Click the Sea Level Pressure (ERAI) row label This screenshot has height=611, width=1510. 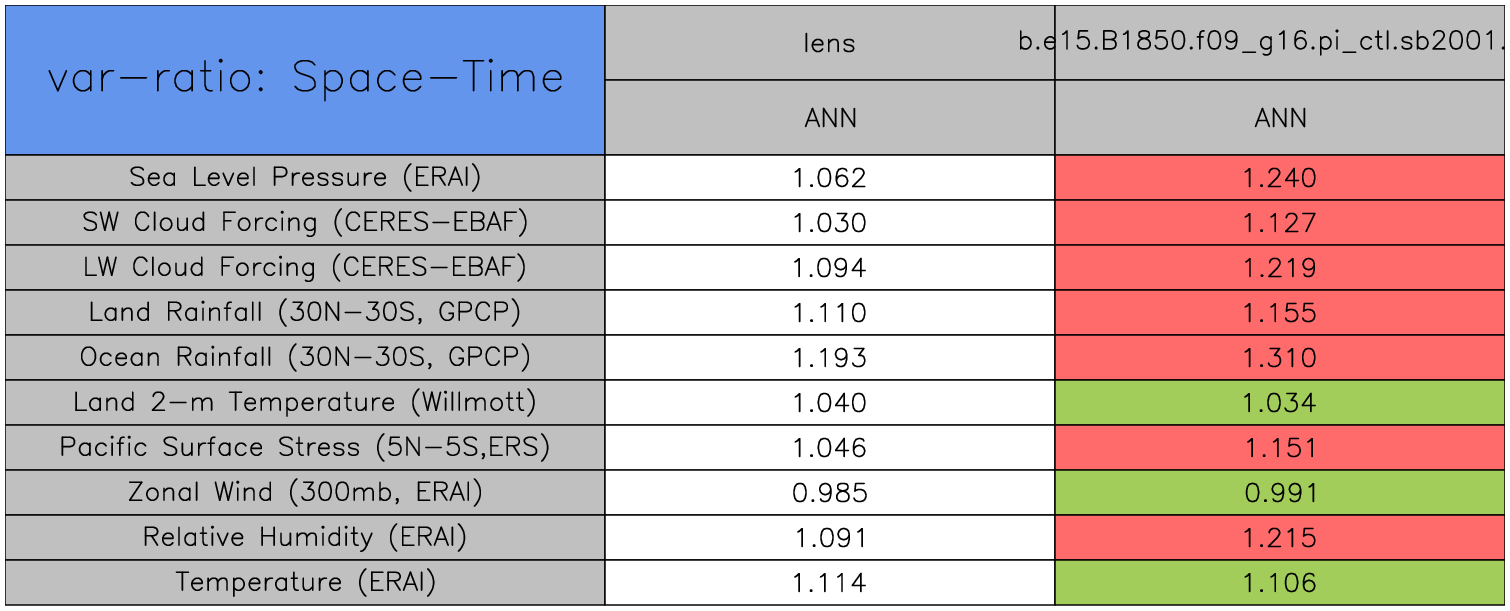[305, 177]
